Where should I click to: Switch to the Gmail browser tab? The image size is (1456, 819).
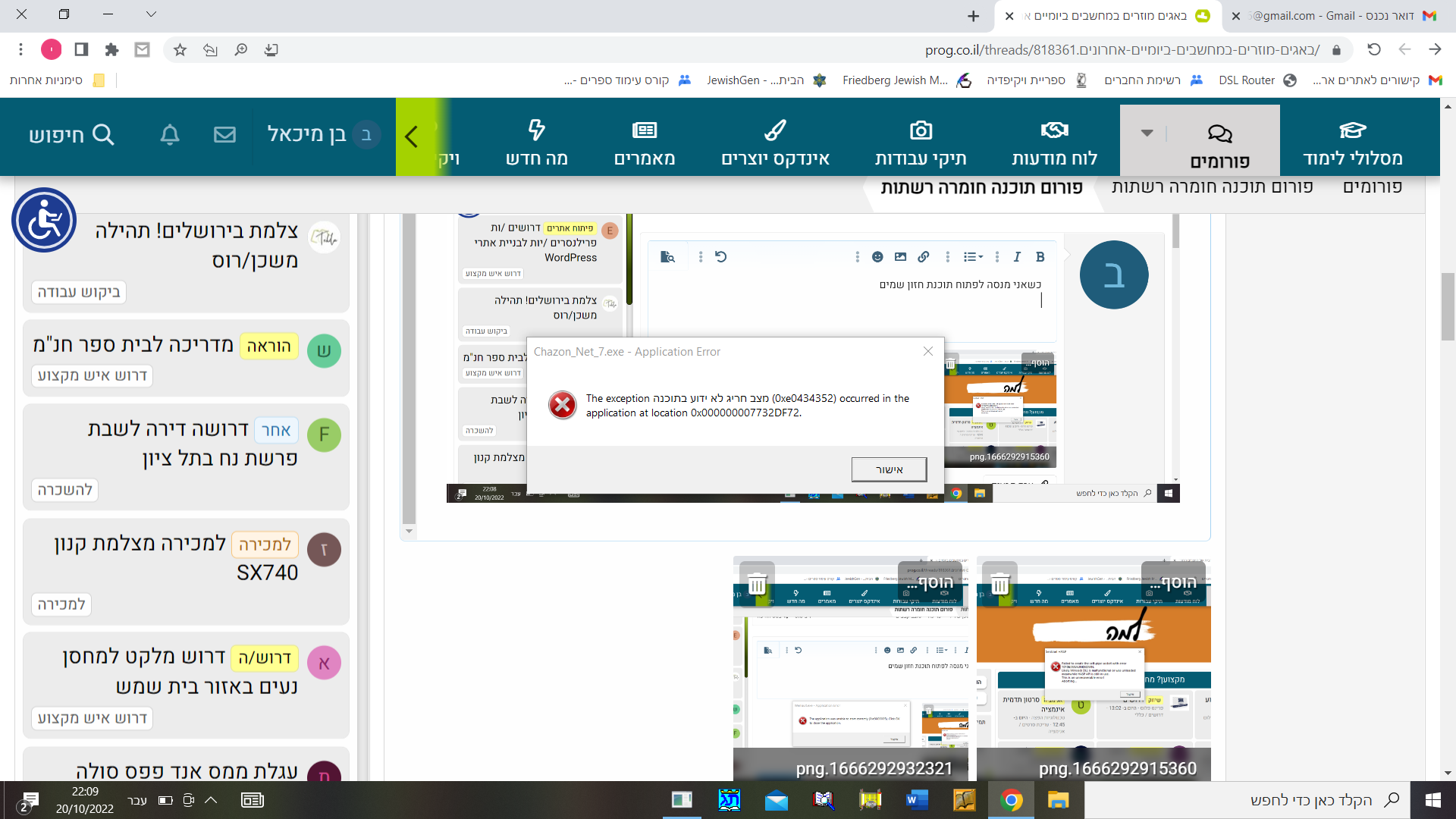tap(1335, 16)
